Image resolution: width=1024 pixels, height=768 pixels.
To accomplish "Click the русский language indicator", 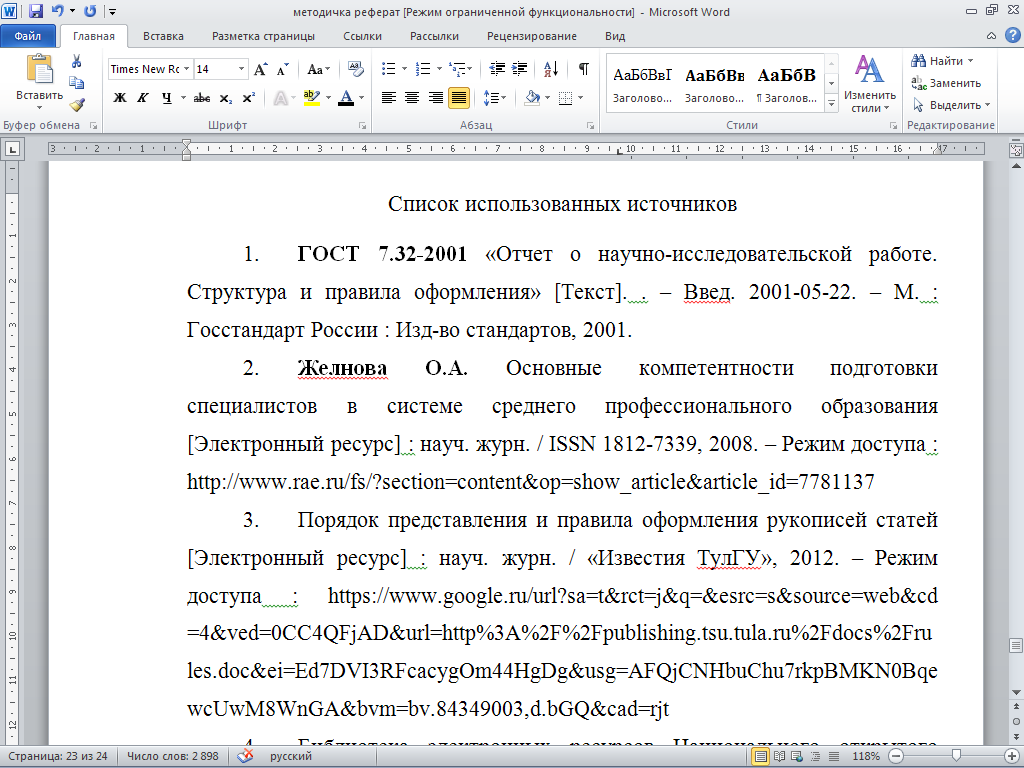I will [x=291, y=756].
